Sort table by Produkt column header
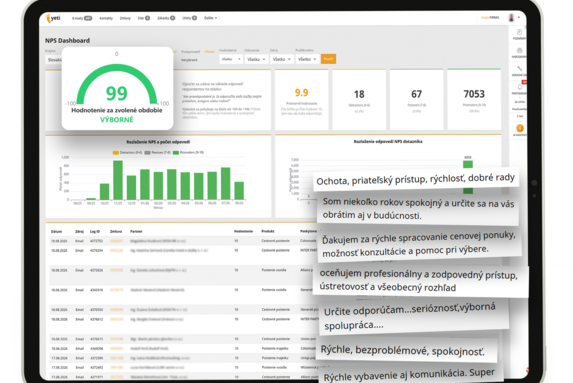The width and height of the screenshot is (573, 383). coord(268,231)
